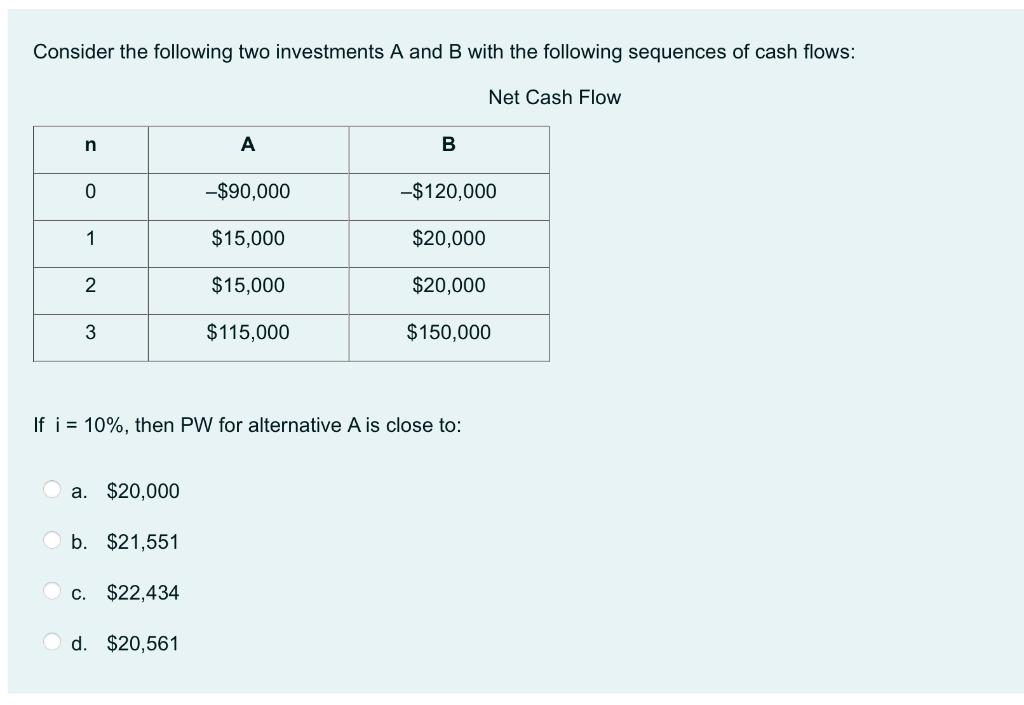1024x705 pixels.
Task: Click the cell with $15,000 in row 1
Action: click(247, 238)
